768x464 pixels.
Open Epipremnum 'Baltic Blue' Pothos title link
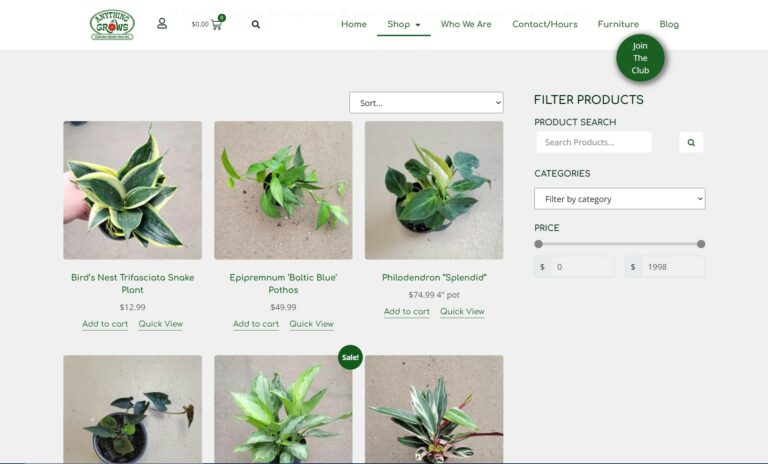[x=283, y=284]
